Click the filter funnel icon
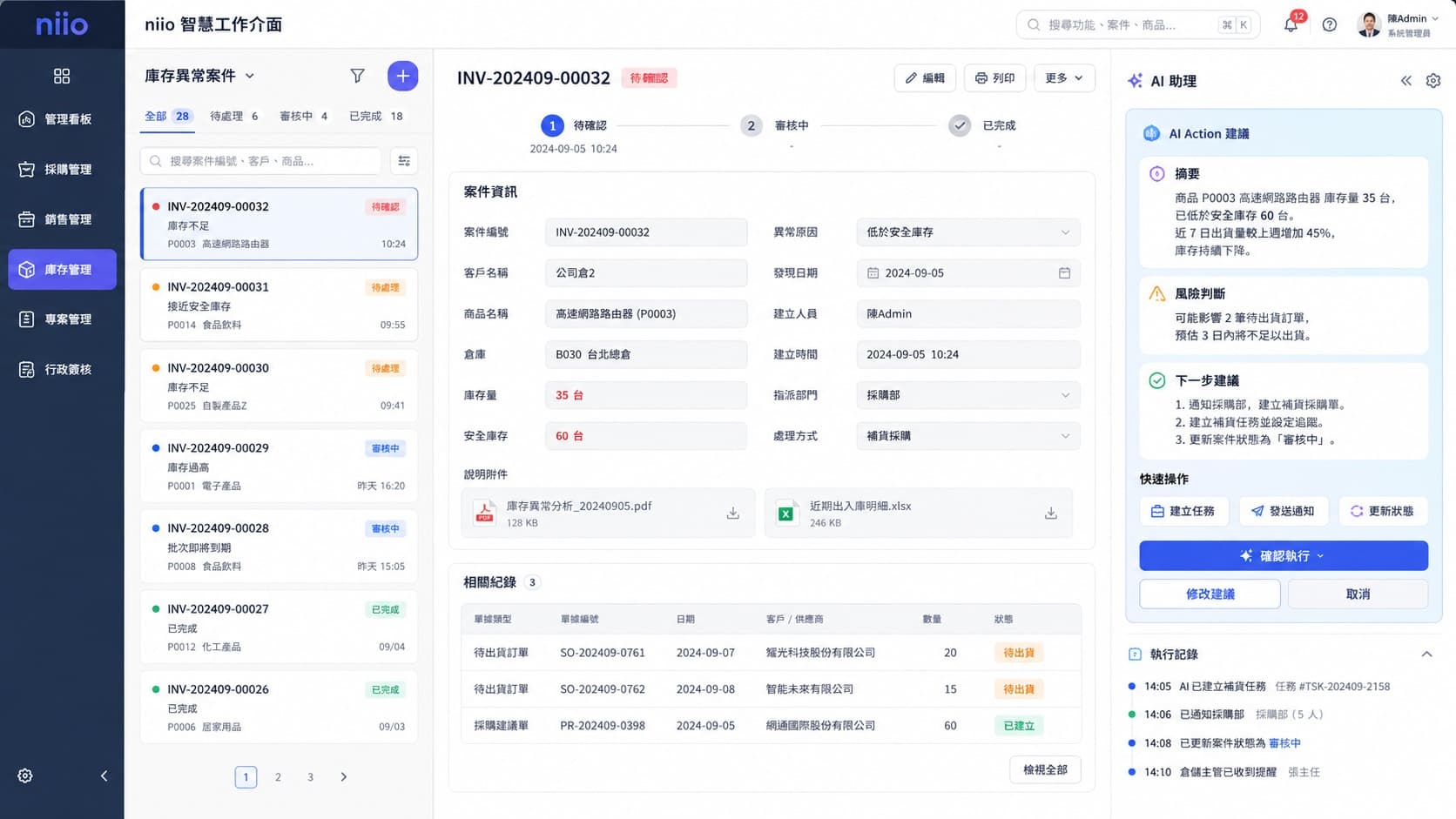The height and width of the screenshot is (819, 1456). coord(357,76)
